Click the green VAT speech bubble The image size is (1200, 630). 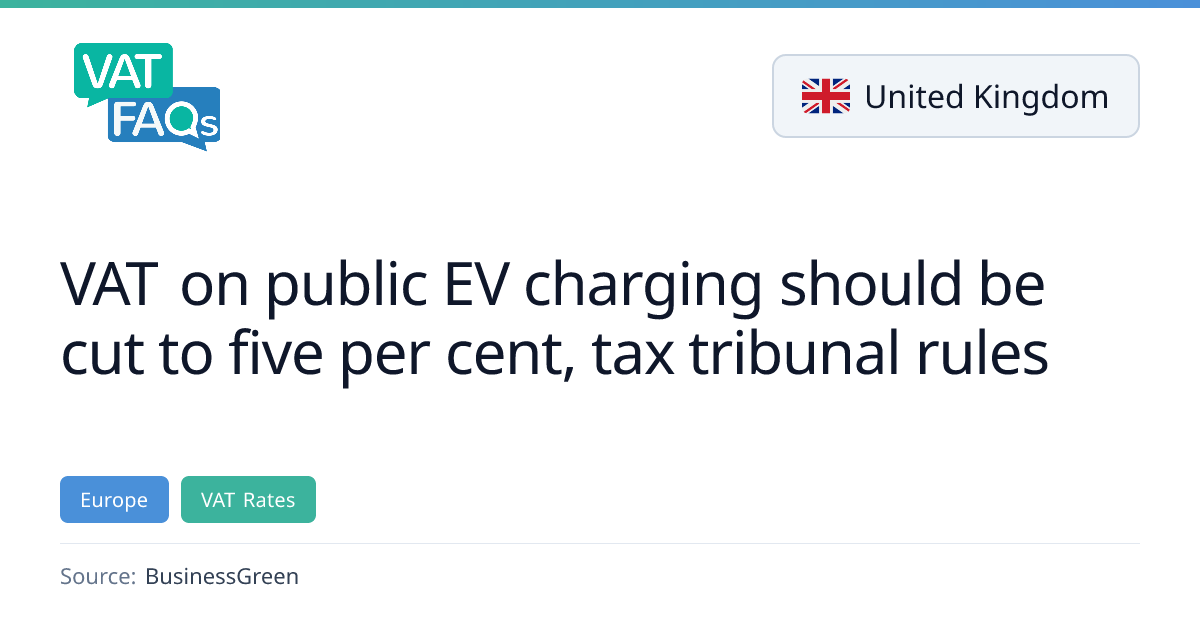[x=122, y=70]
